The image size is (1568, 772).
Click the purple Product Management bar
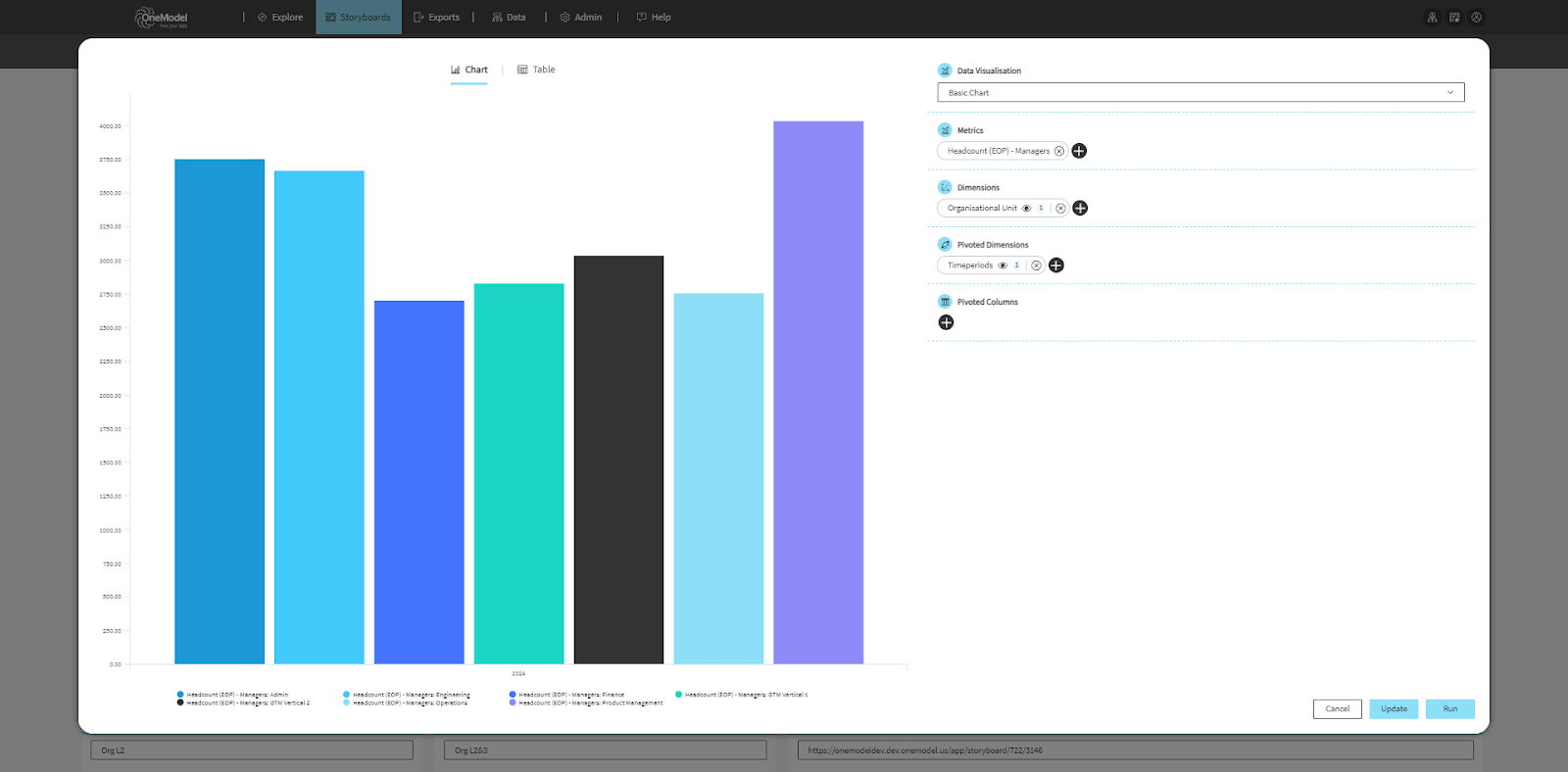pyautogui.click(x=818, y=392)
